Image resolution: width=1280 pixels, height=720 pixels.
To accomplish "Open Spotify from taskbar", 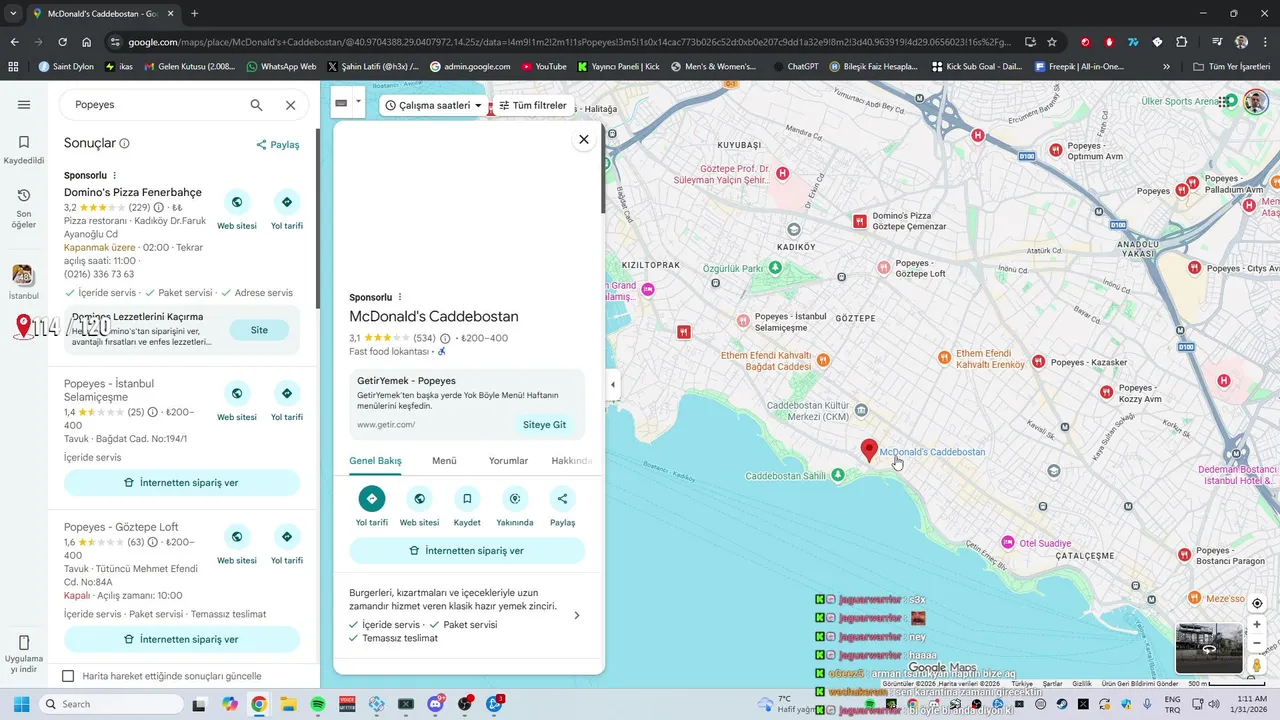I will 318,704.
